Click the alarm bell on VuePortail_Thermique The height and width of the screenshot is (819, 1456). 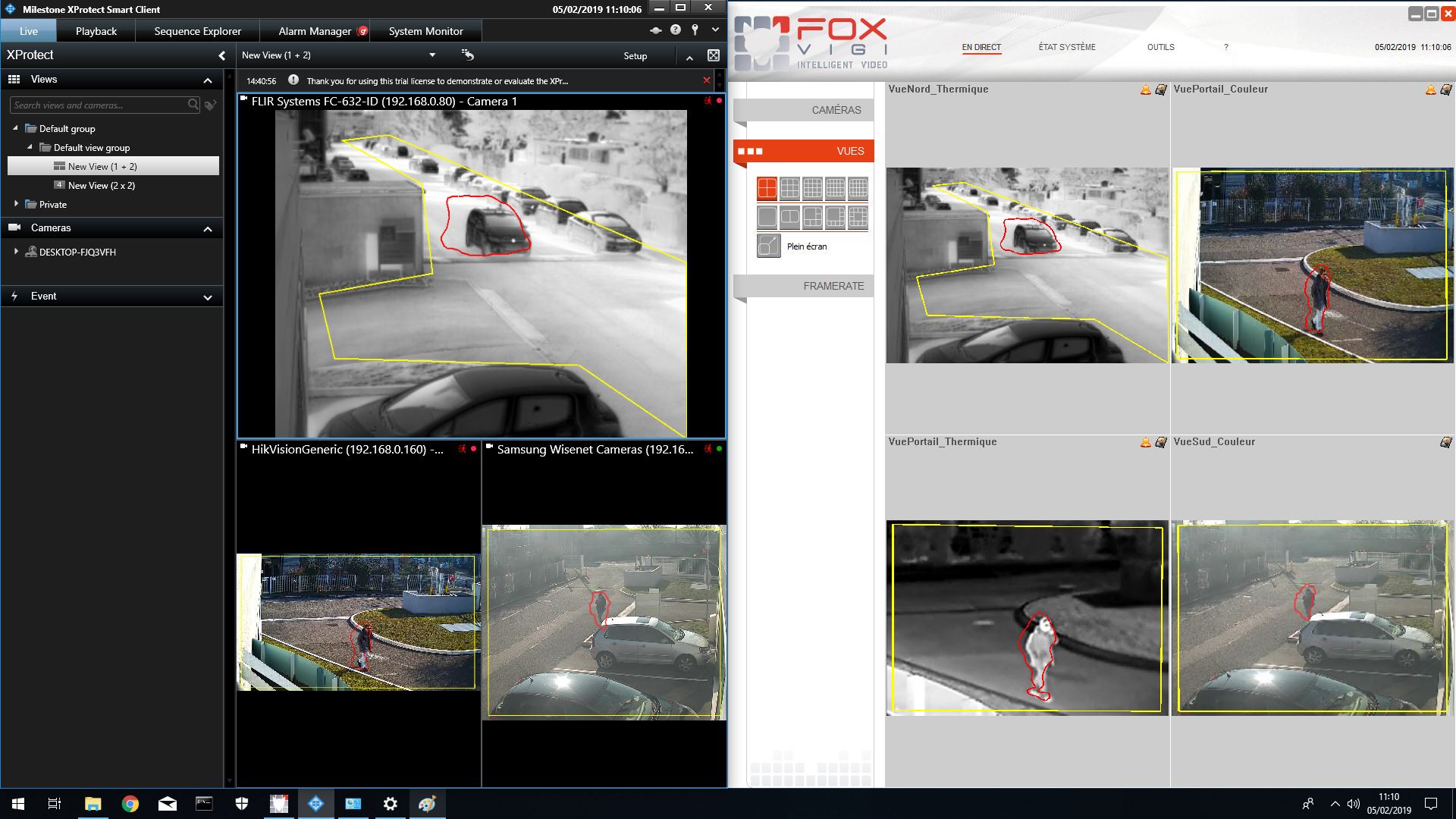pos(1146,442)
